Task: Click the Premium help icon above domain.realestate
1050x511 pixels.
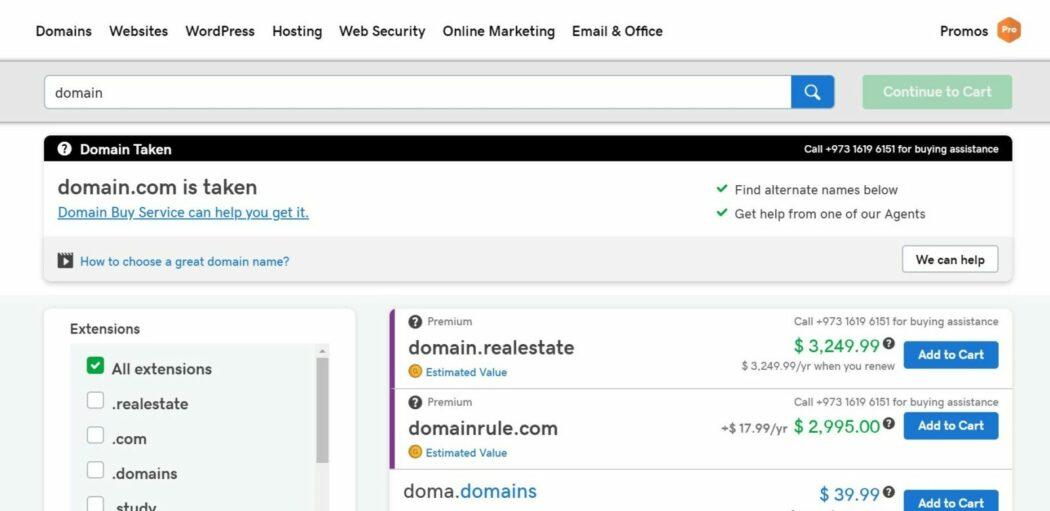Action: tap(415, 322)
